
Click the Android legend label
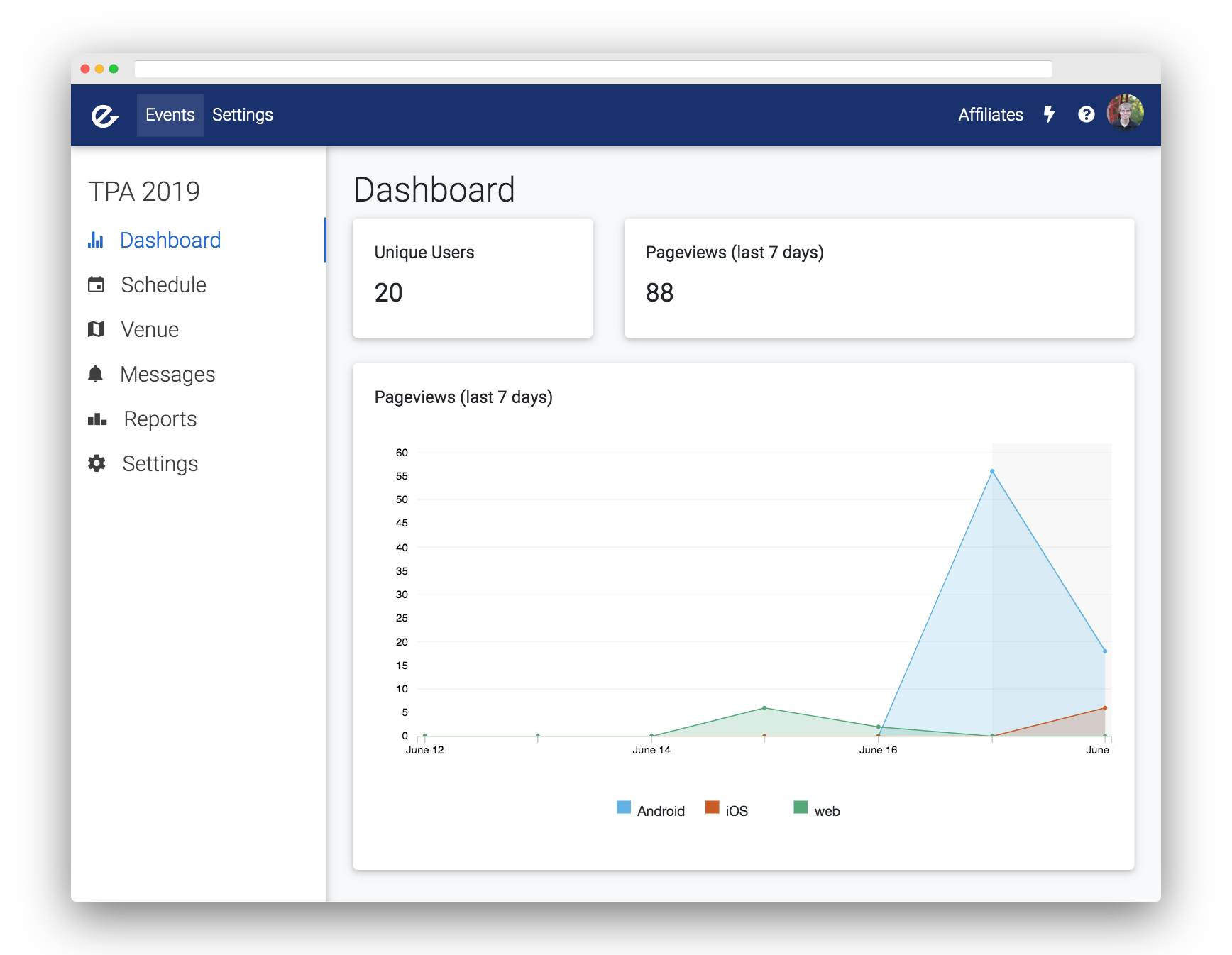coord(661,811)
